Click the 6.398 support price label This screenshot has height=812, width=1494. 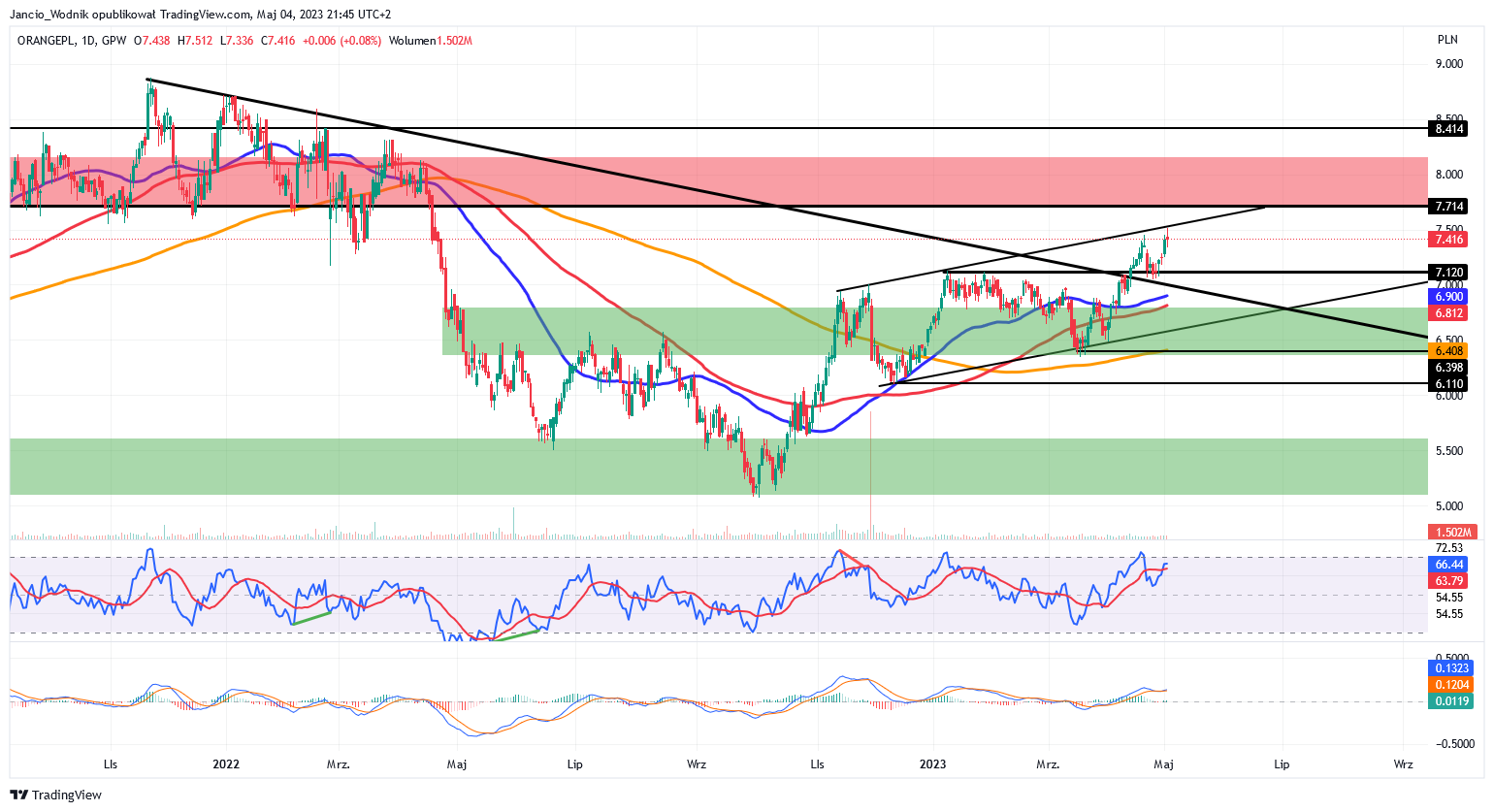[x=1449, y=368]
